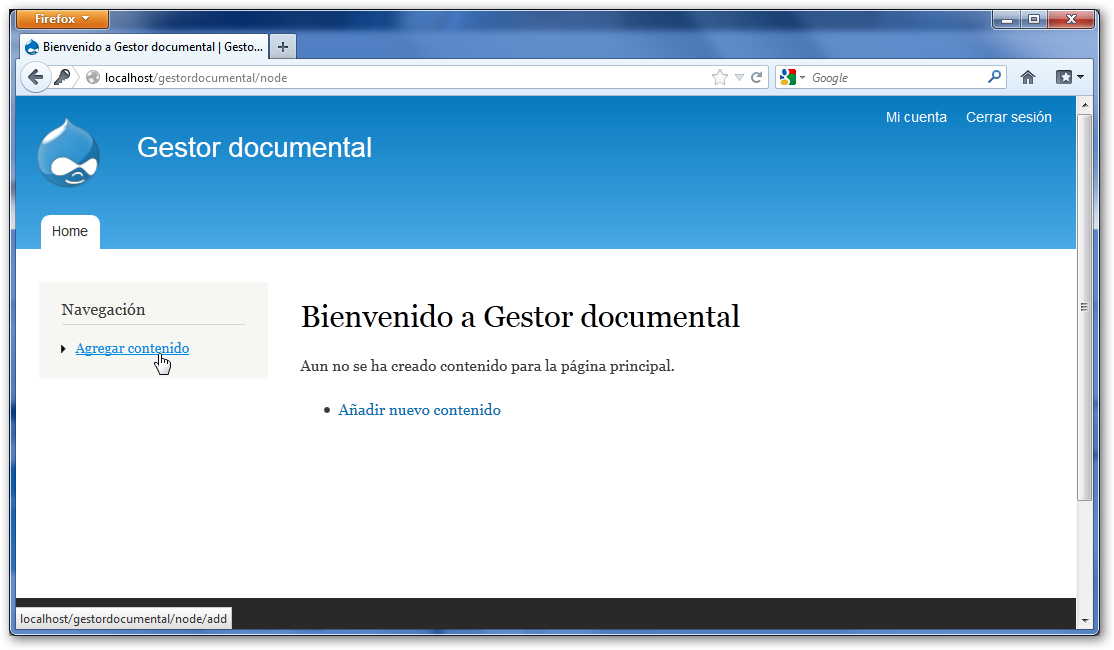Reload the page with the refresh icon
Viewport: 1114px width, 650px height.
click(757, 77)
